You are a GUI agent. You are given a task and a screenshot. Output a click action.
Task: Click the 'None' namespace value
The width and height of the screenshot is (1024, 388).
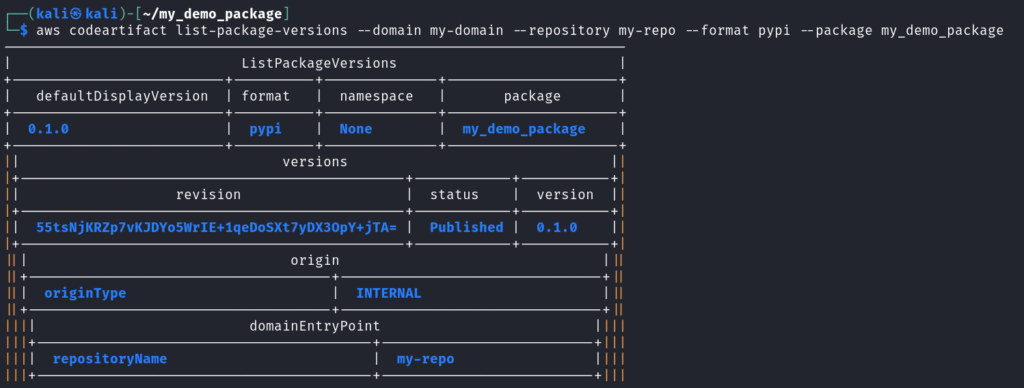(356, 129)
